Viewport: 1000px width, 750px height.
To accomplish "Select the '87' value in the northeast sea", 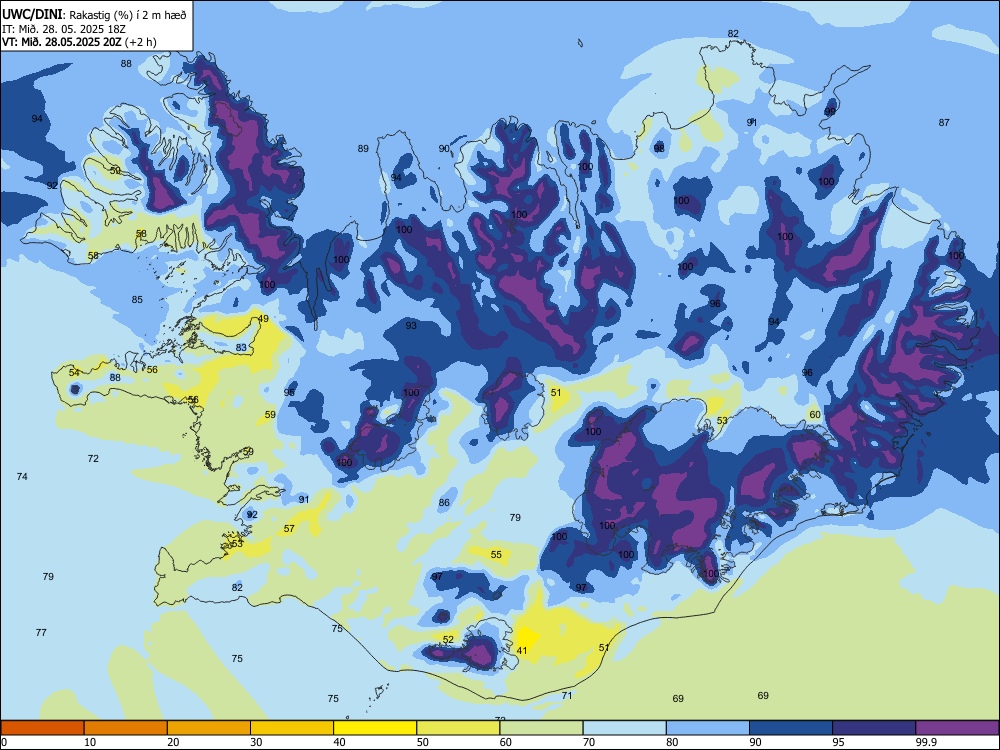I will tap(944, 122).
